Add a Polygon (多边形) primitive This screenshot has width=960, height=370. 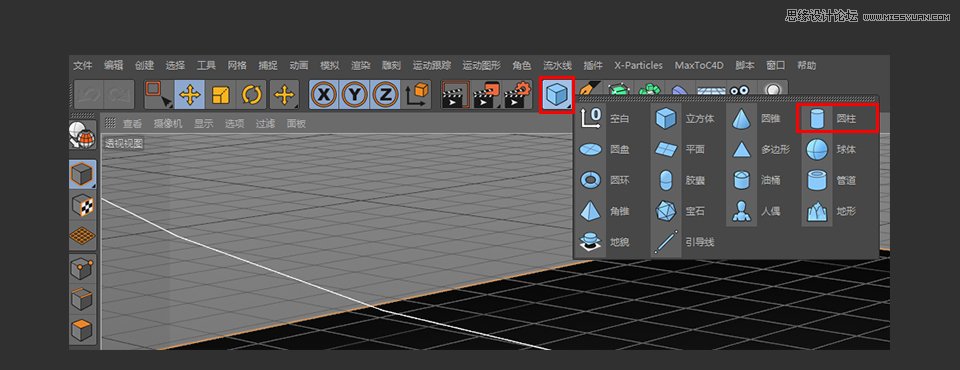click(760, 149)
